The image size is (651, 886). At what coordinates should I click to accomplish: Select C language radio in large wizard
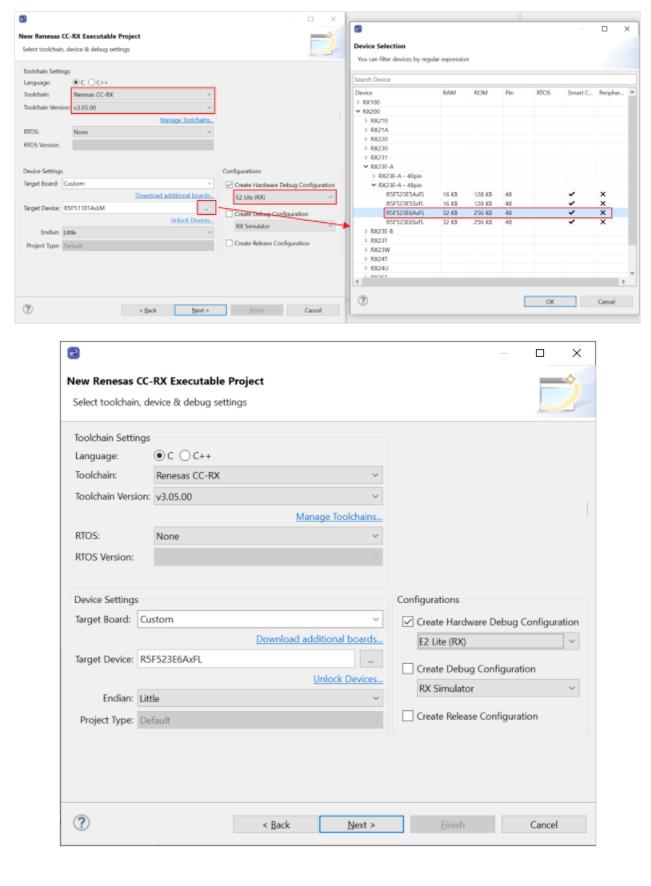click(160, 455)
